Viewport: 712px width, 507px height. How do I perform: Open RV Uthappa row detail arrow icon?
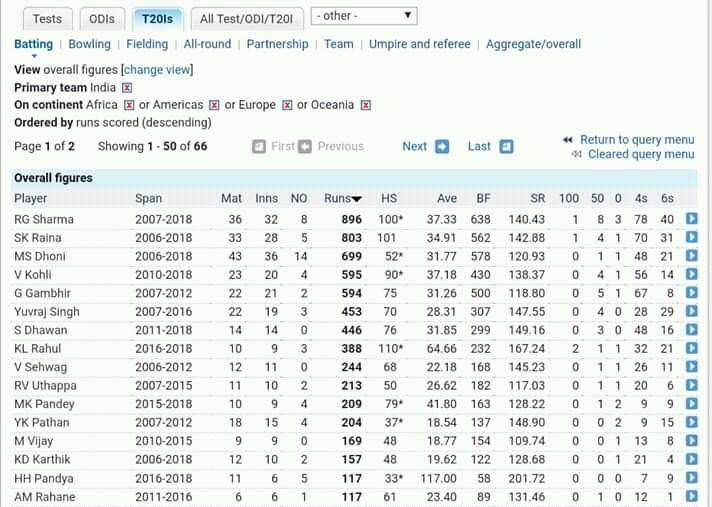coord(691,385)
